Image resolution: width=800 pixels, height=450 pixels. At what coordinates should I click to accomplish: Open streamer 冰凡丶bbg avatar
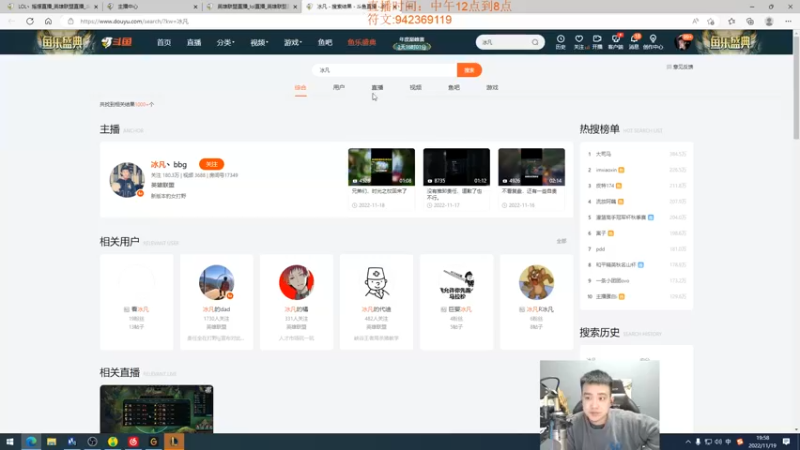point(127,180)
